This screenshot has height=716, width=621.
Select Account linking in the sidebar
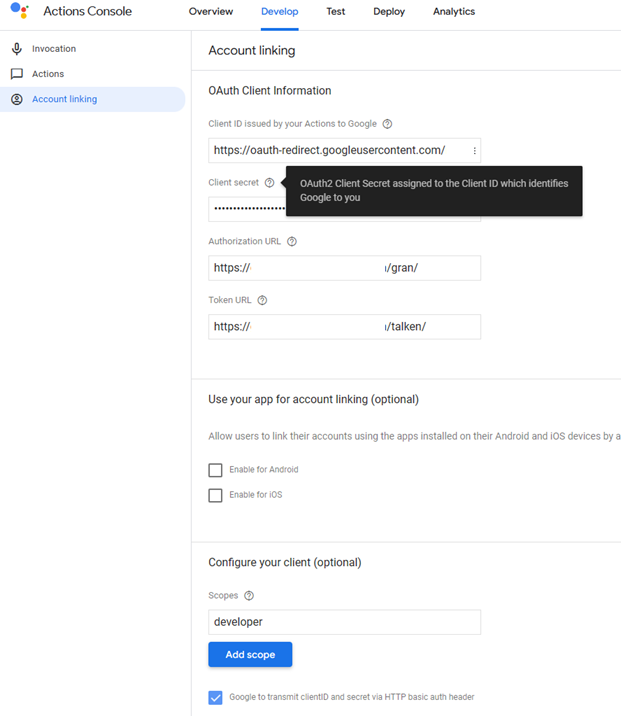tap(93, 99)
